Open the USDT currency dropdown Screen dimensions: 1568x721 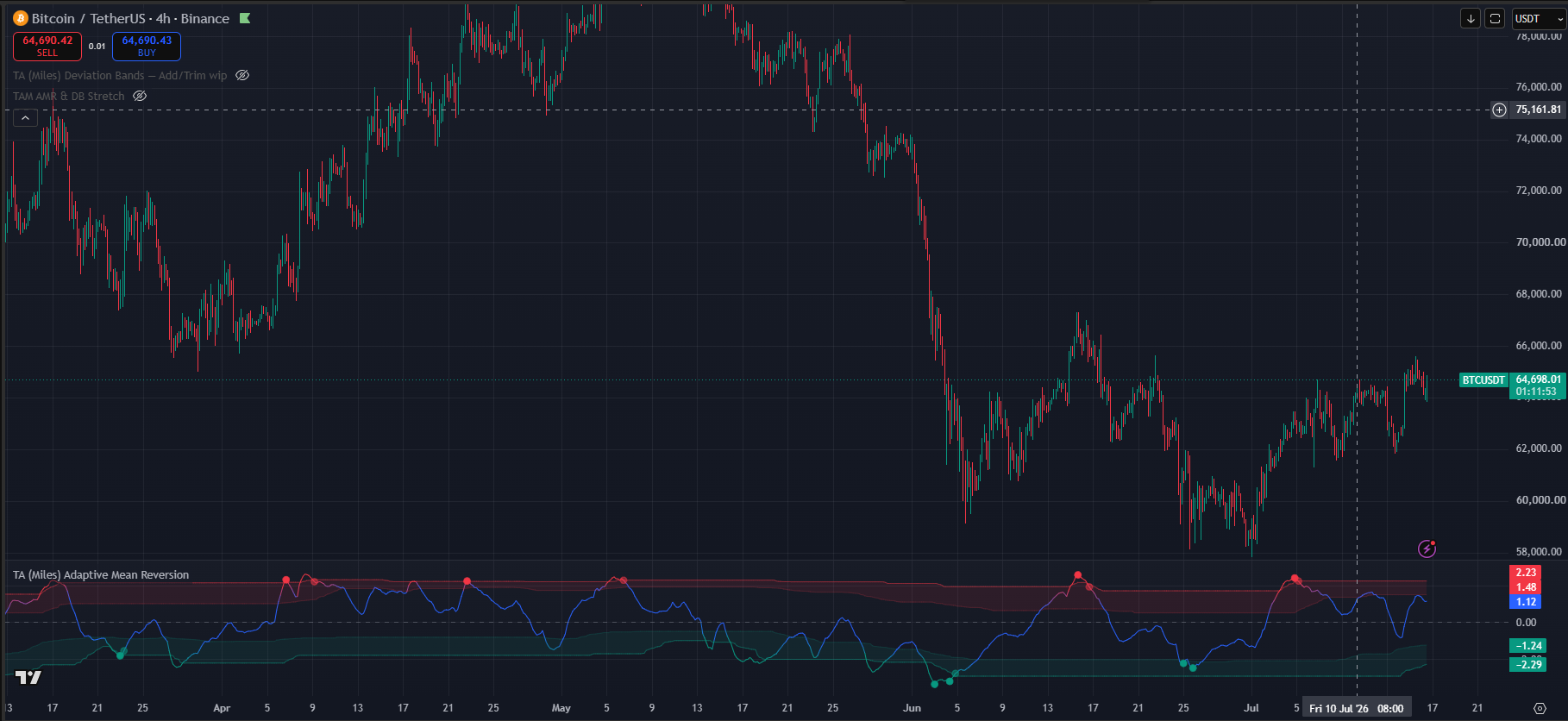[1539, 18]
